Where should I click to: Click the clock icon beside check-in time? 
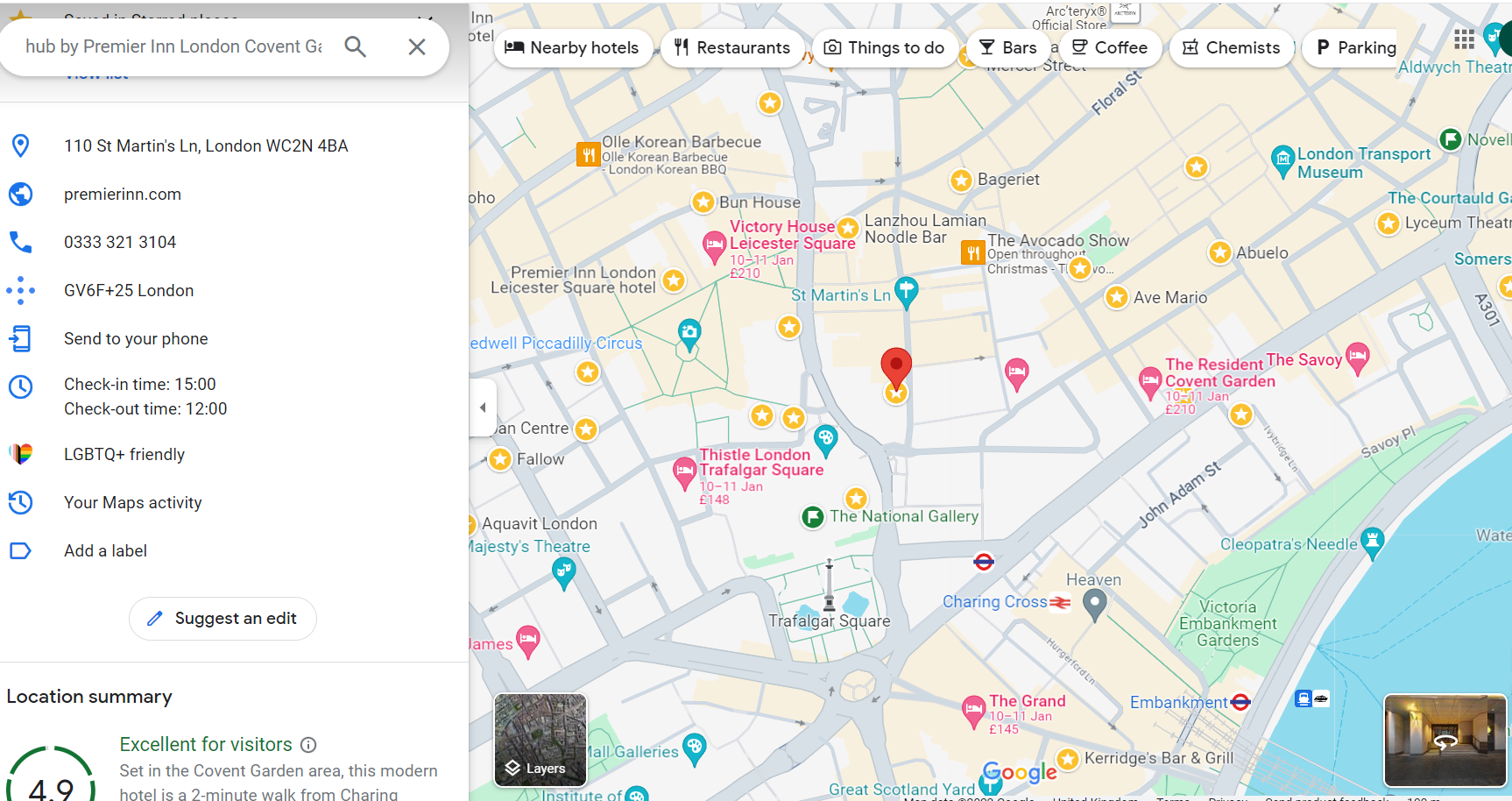click(20, 386)
